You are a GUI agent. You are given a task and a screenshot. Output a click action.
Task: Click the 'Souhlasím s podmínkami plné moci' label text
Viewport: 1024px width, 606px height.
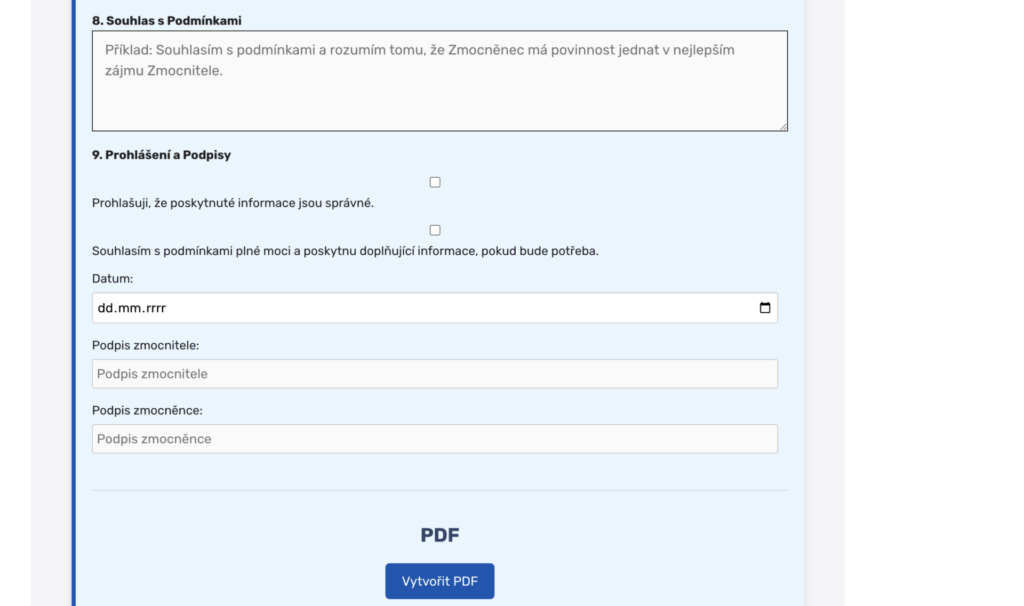click(345, 251)
